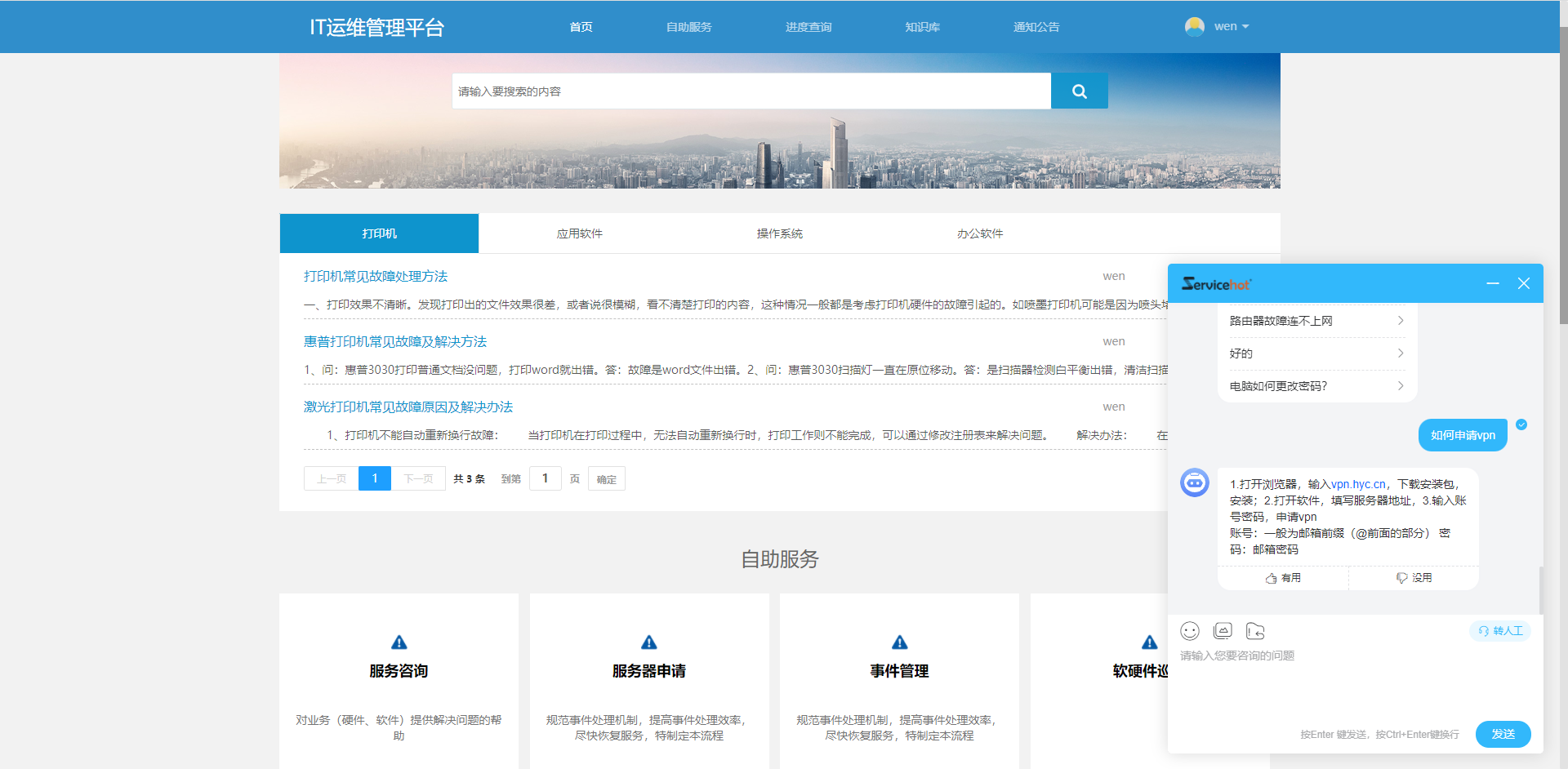Mark the VPN answer as 没用 (thumbs down)
The image size is (1568, 769).
tap(1414, 578)
